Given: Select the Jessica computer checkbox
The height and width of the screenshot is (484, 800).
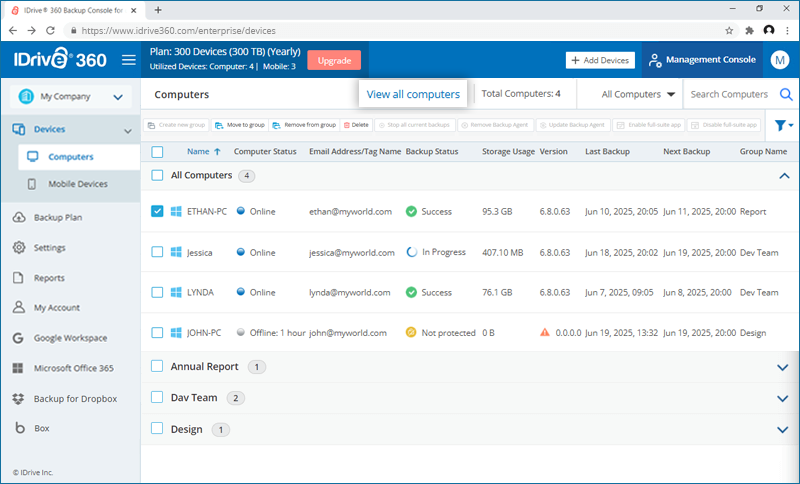Looking at the screenshot, I should point(157,253).
